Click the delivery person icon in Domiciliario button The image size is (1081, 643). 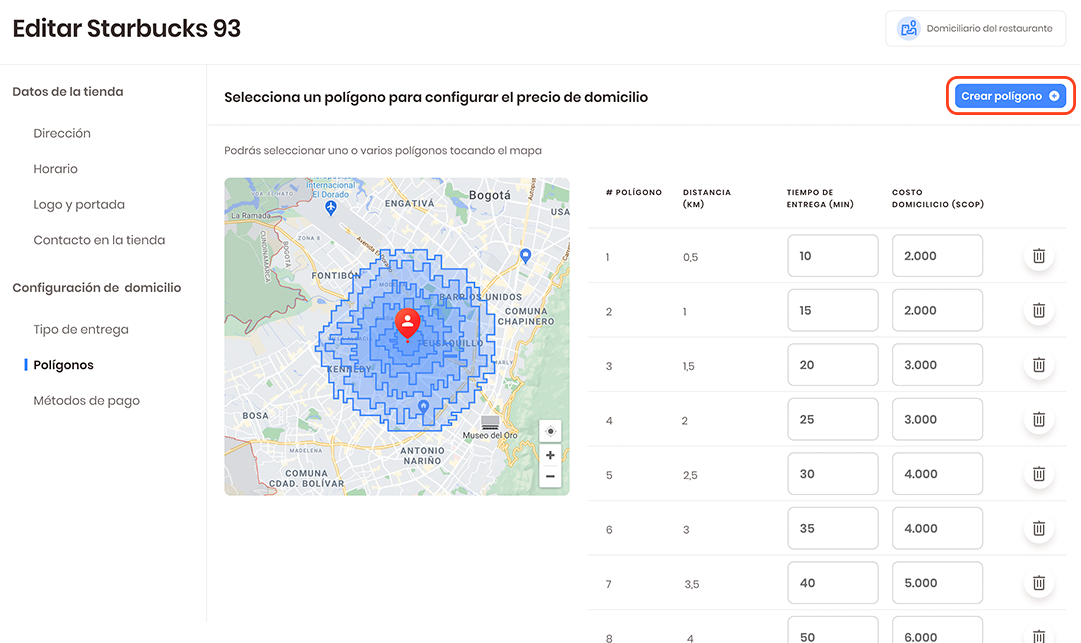[908, 28]
